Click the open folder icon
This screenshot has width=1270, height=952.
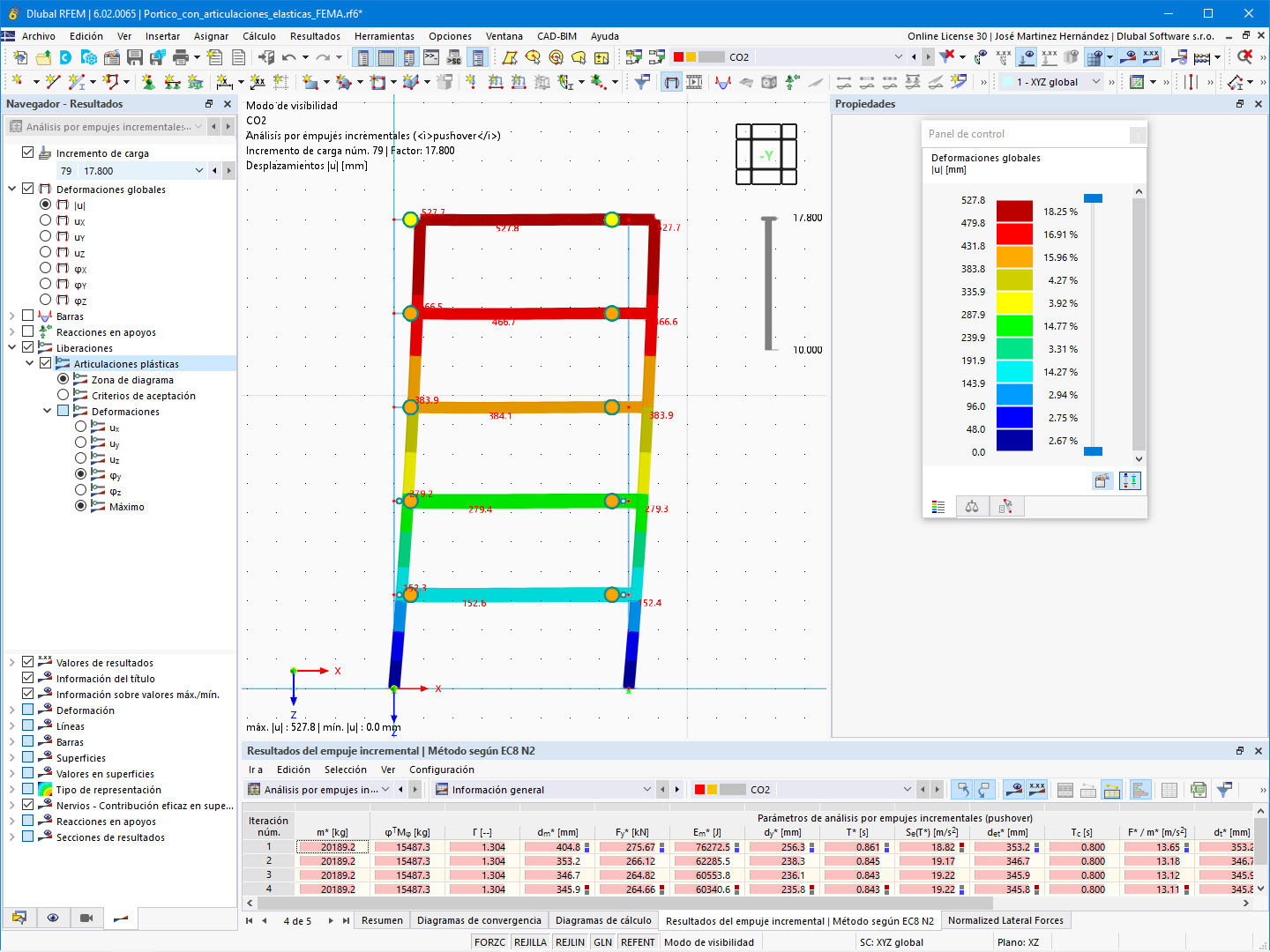42,57
